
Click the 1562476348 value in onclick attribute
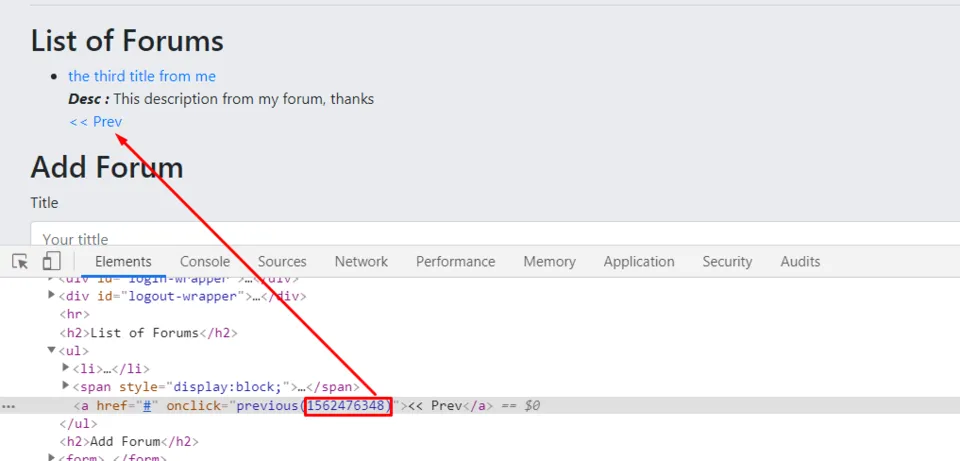(348, 405)
